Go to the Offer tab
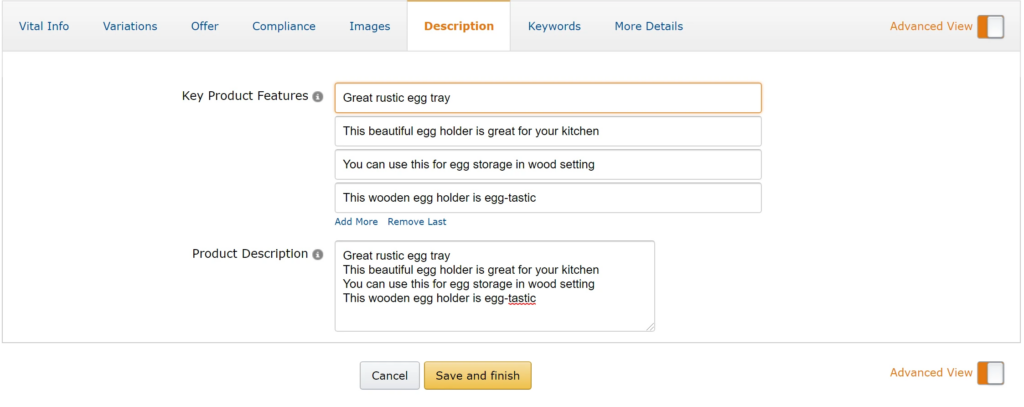 205,26
